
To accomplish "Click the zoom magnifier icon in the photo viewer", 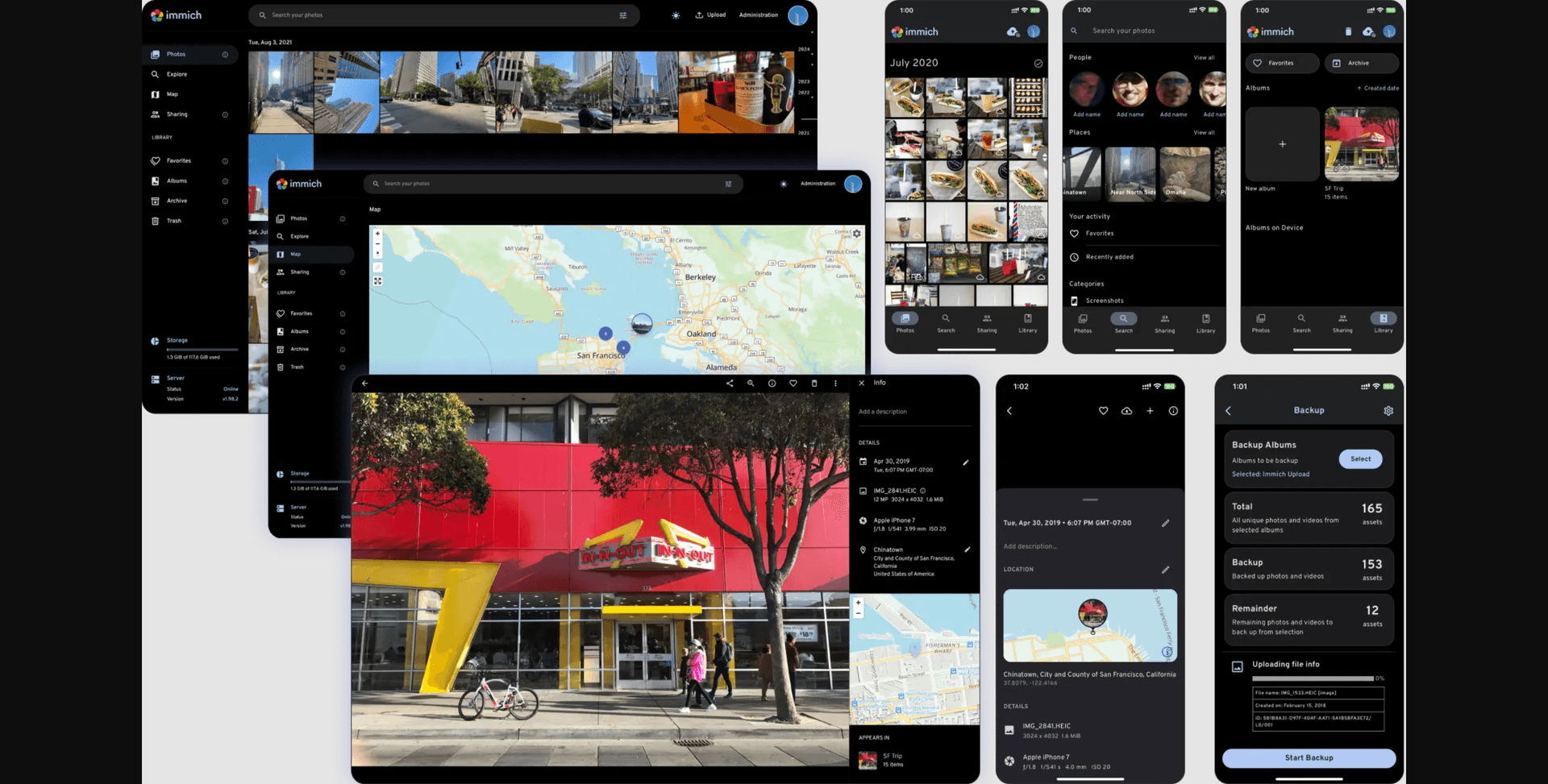I will (x=751, y=384).
